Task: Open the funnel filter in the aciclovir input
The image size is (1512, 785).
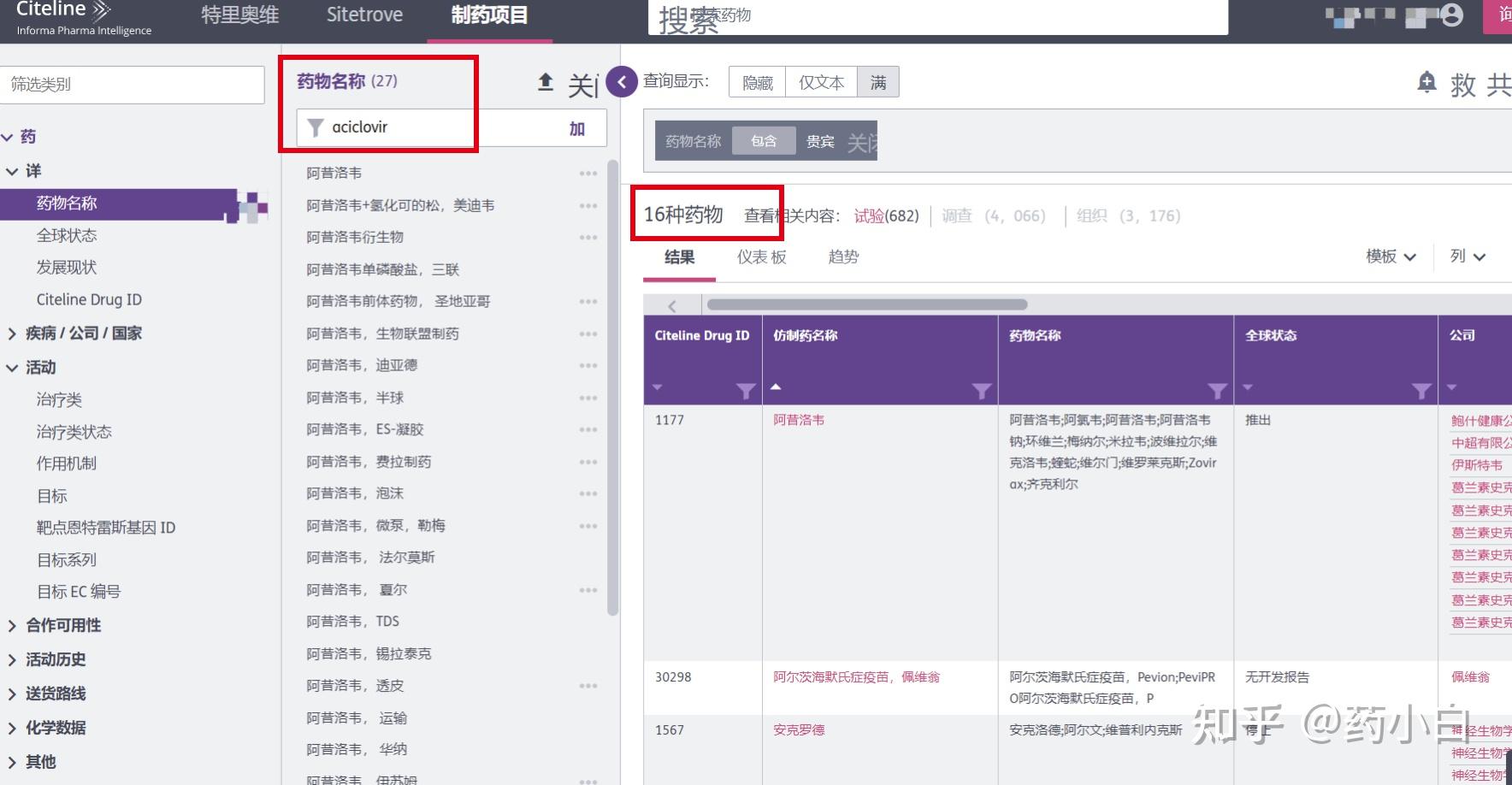Action: 315,127
